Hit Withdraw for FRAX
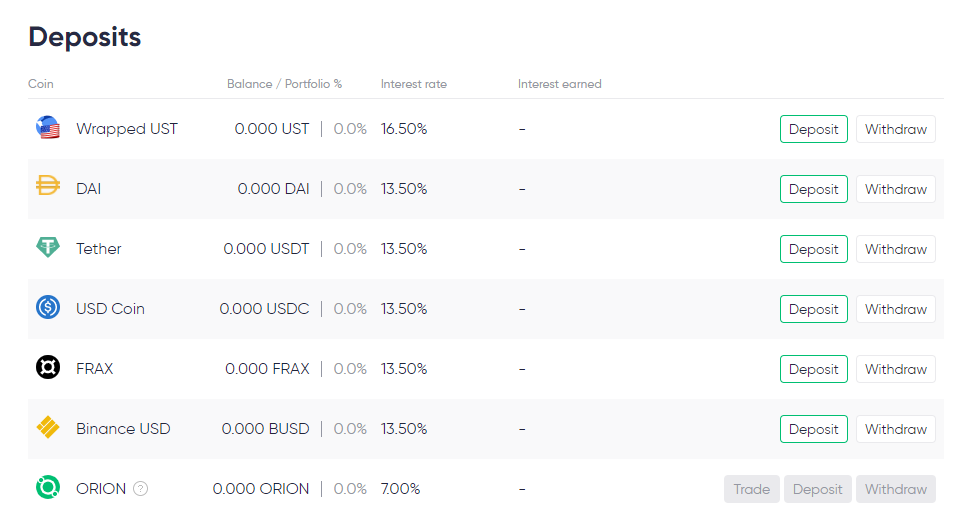964x530 pixels. [895, 369]
